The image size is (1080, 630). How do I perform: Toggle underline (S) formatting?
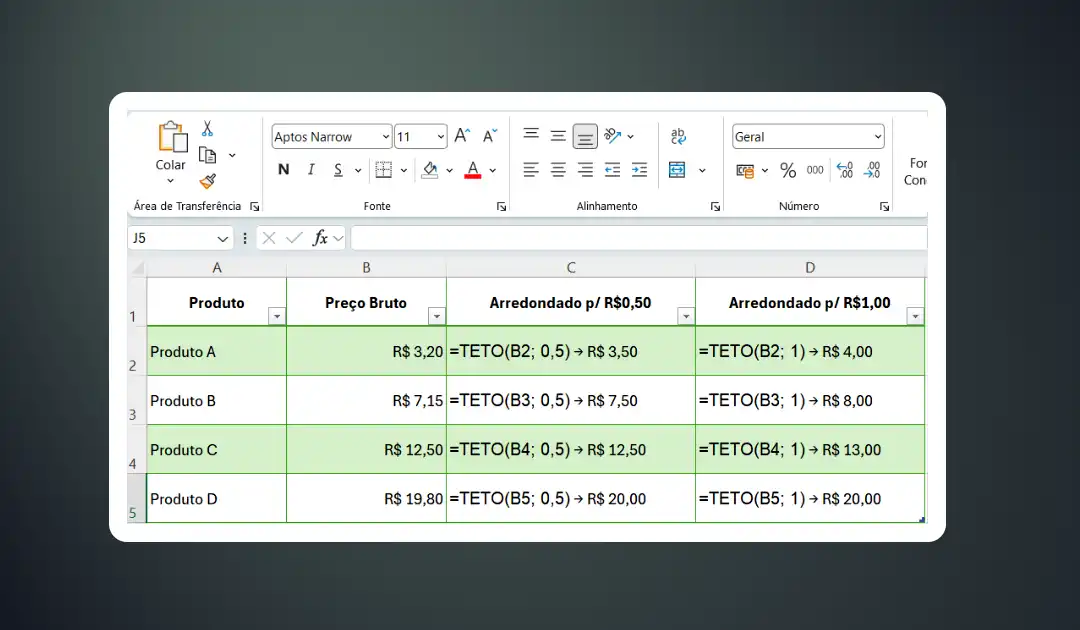tap(338, 169)
